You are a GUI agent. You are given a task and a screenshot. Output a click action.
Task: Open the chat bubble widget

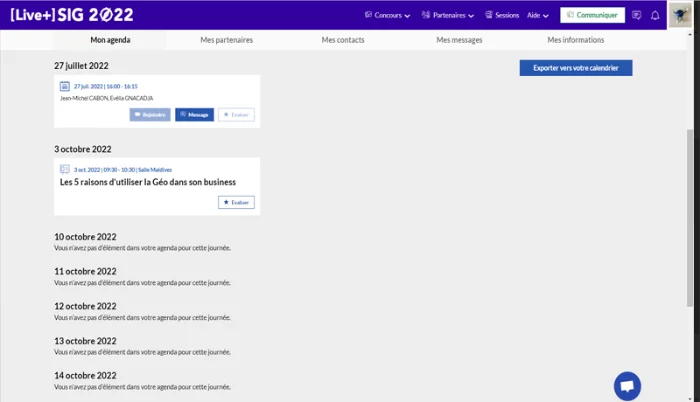[627, 386]
